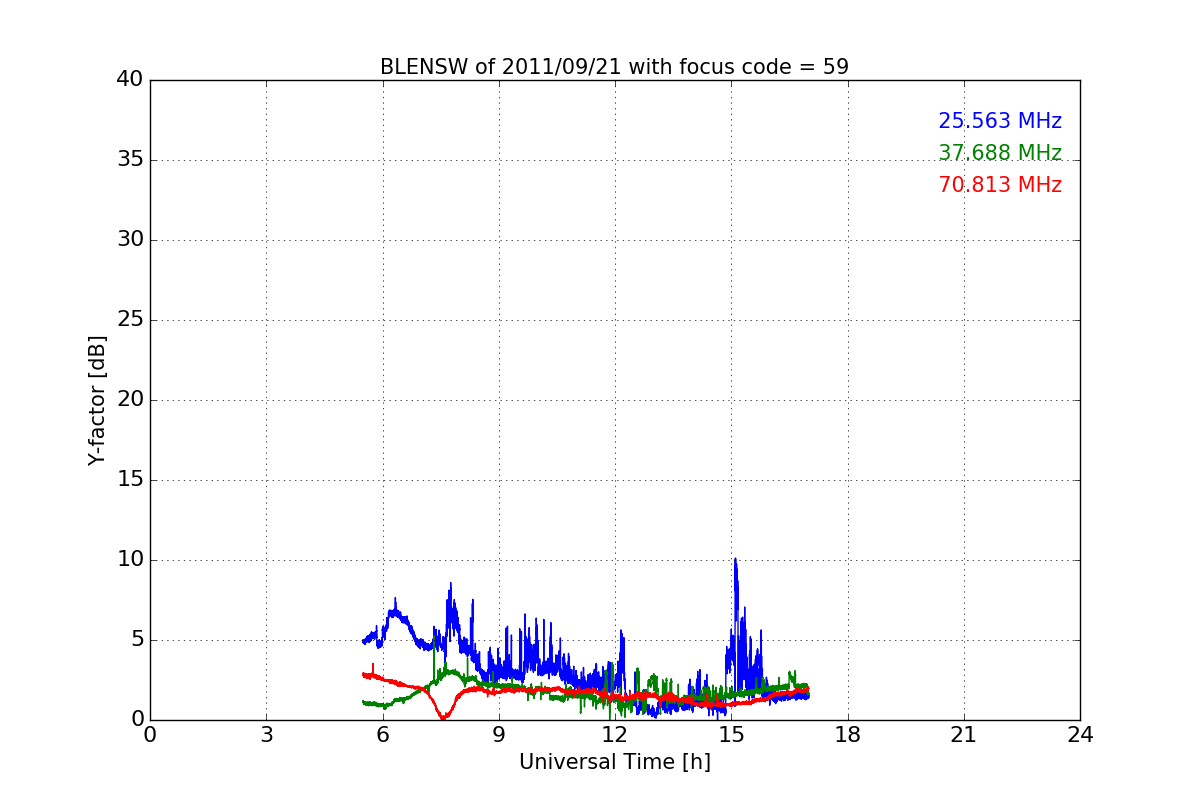Click the x-axis tick label 9
The image size is (1200, 800).
click(499, 735)
